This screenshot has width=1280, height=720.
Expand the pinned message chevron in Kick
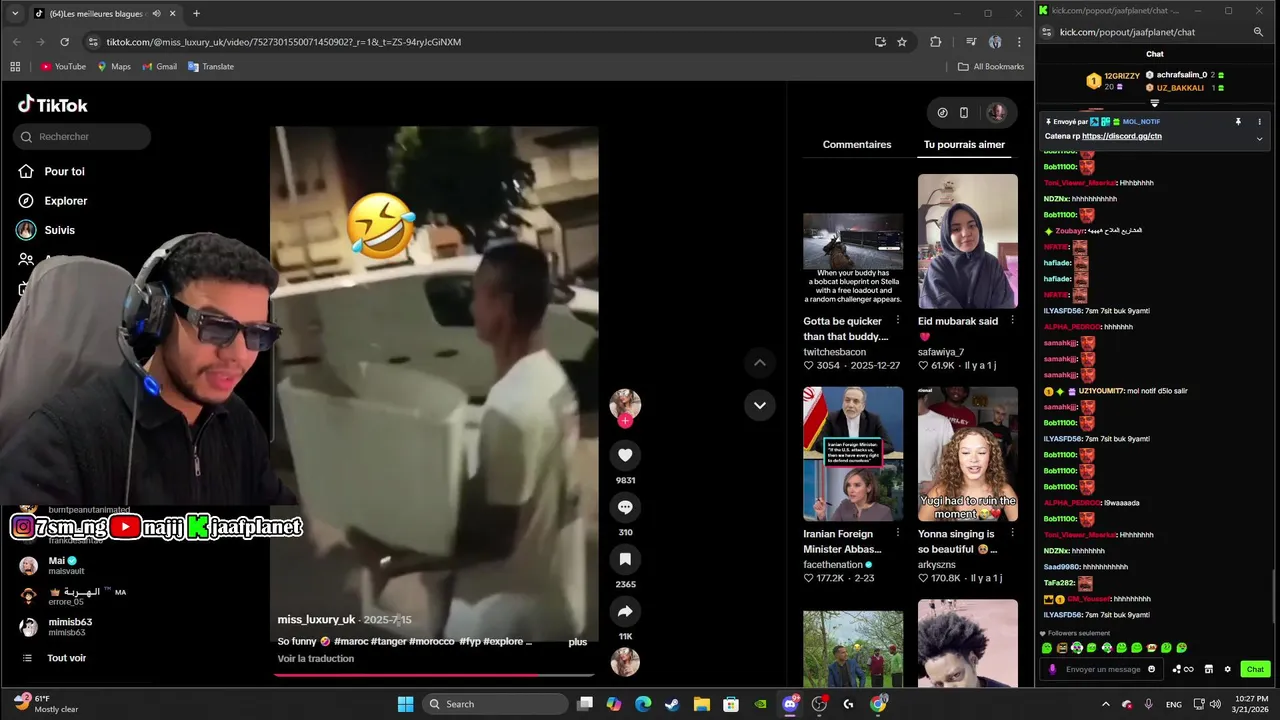(1259, 138)
